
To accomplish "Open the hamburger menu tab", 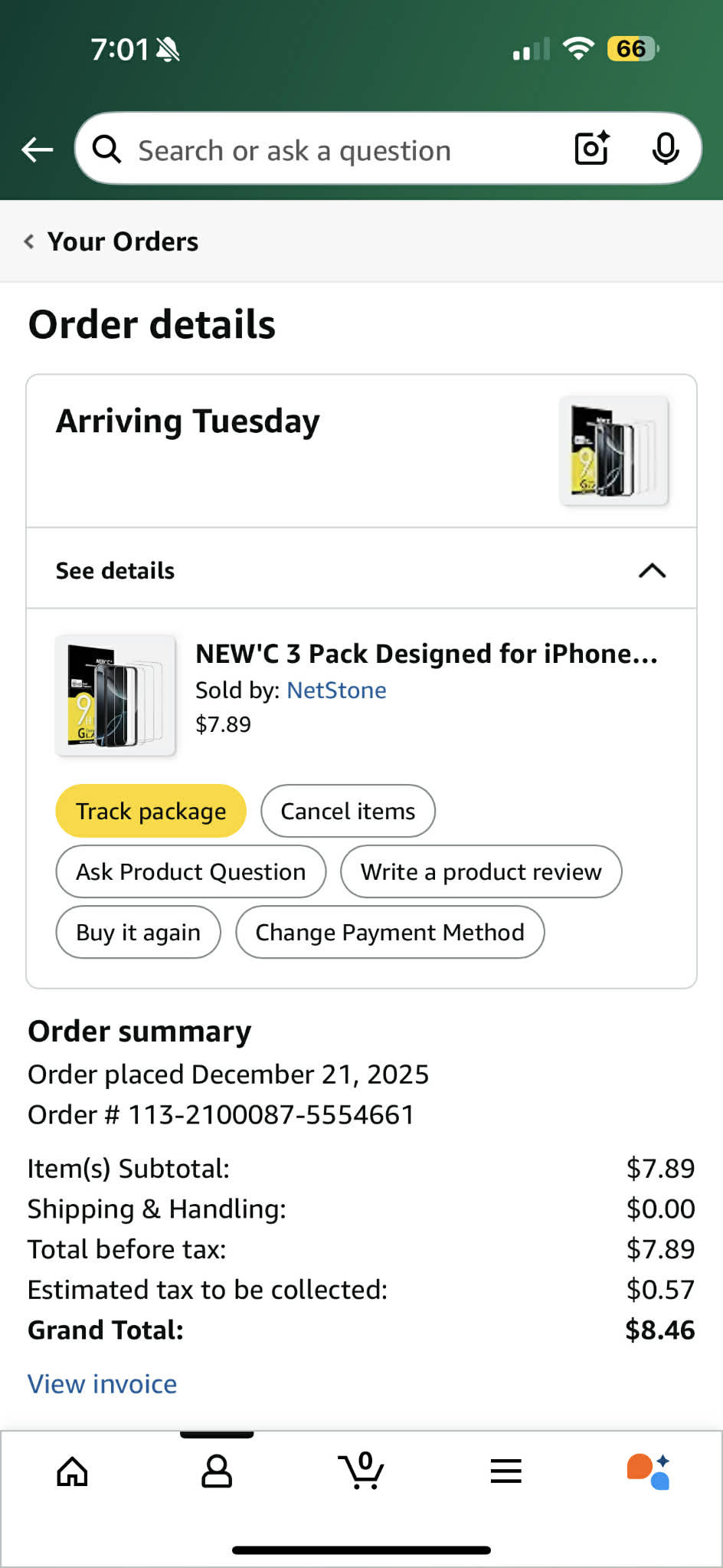I will [505, 1471].
